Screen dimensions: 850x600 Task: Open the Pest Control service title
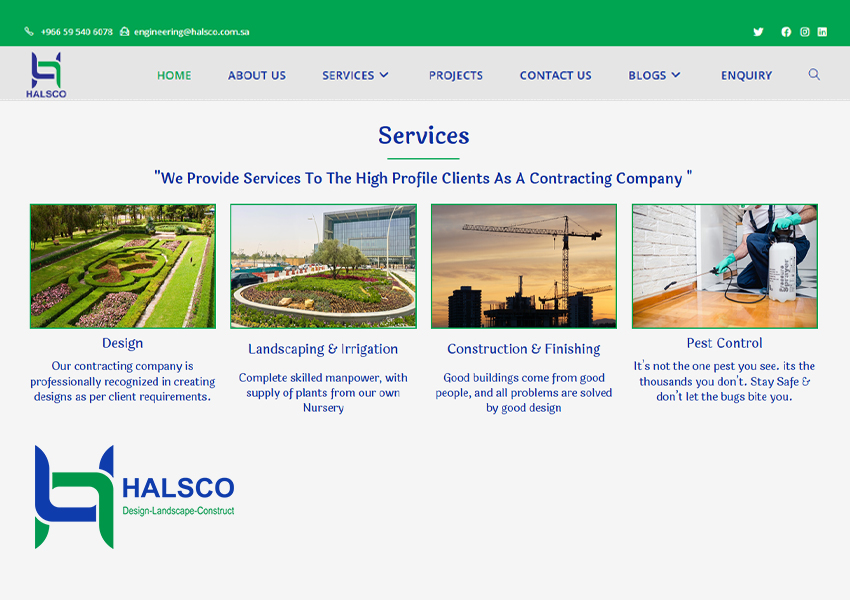725,343
